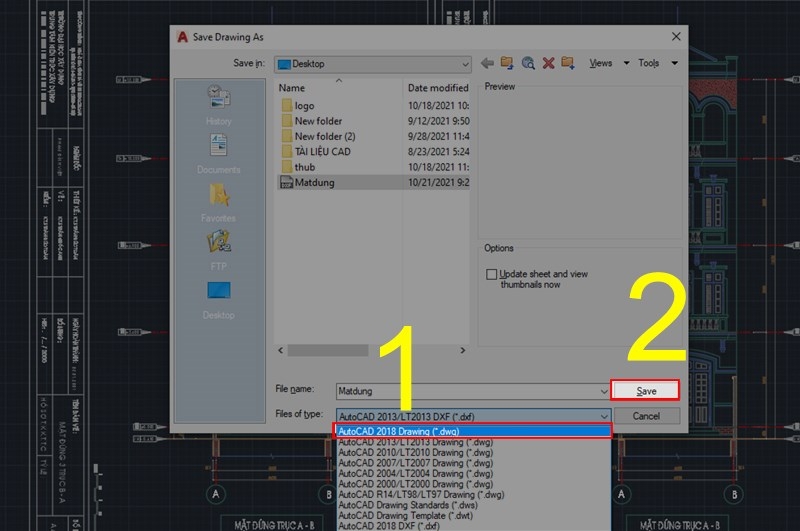The width and height of the screenshot is (800, 531).
Task: Choose AutoCAD R14/LT98/LT97 Drawing (*.dwg)
Action: (x=473, y=494)
